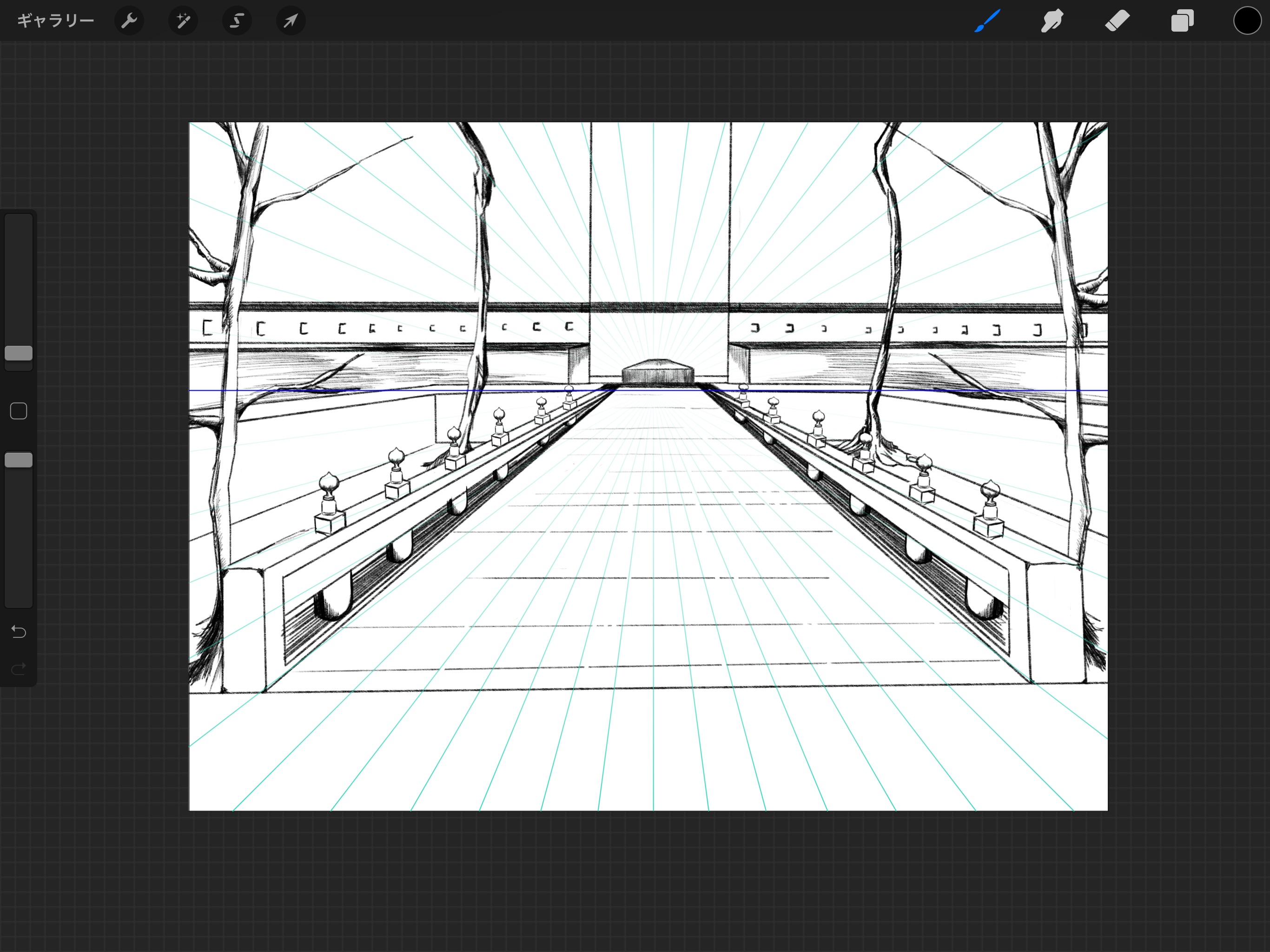Select the Smudge tool
The width and height of the screenshot is (1270, 952).
click(1052, 20)
